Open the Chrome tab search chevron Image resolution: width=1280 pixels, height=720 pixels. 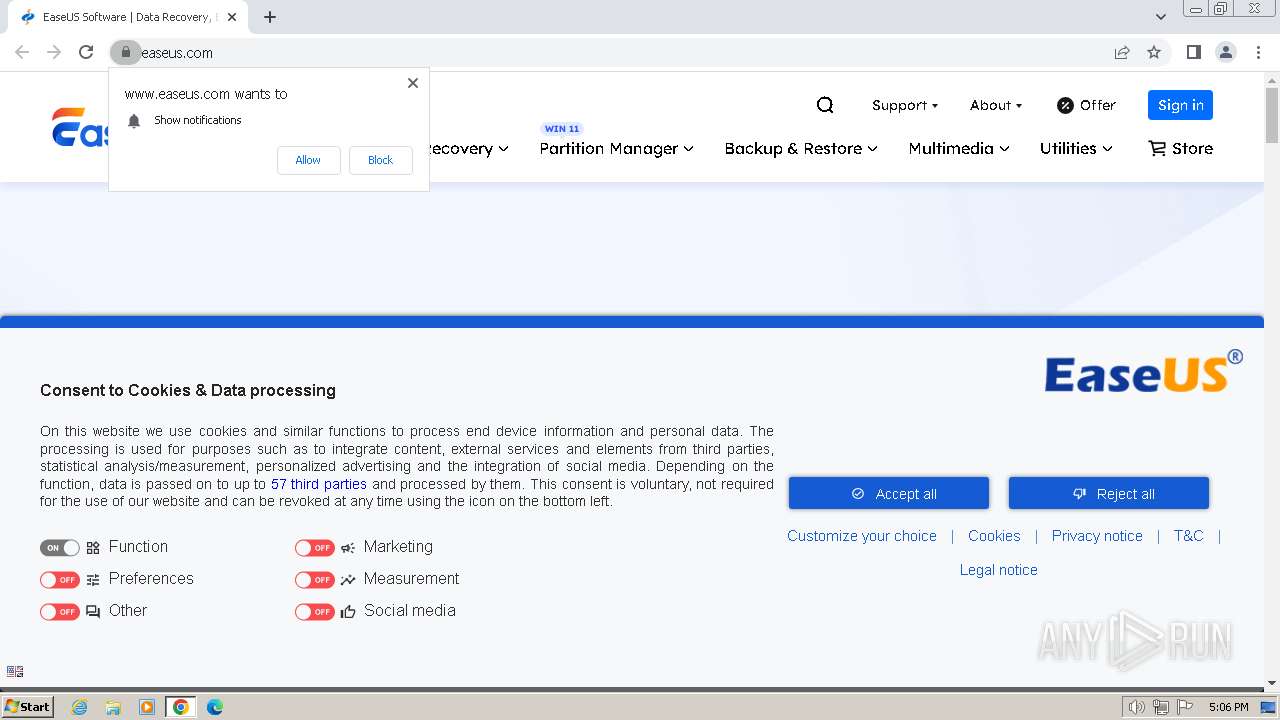[x=1161, y=17]
